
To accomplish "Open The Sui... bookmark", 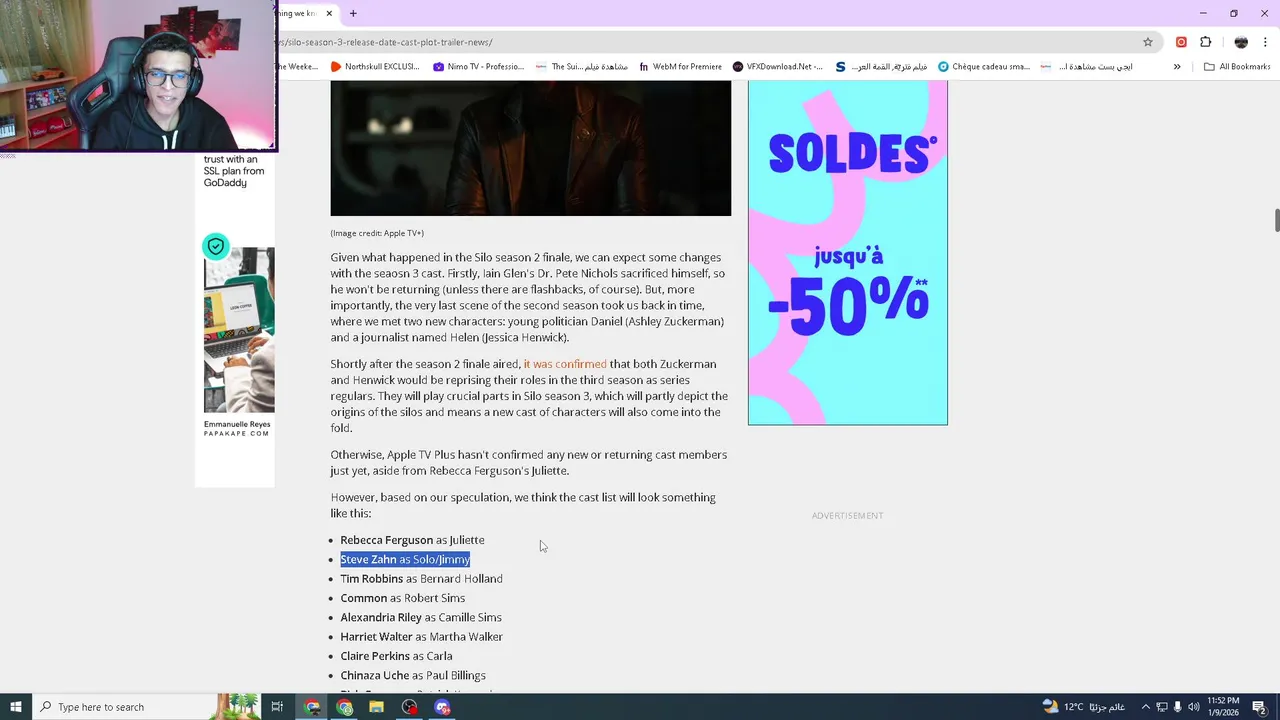I will click(x=582, y=67).
